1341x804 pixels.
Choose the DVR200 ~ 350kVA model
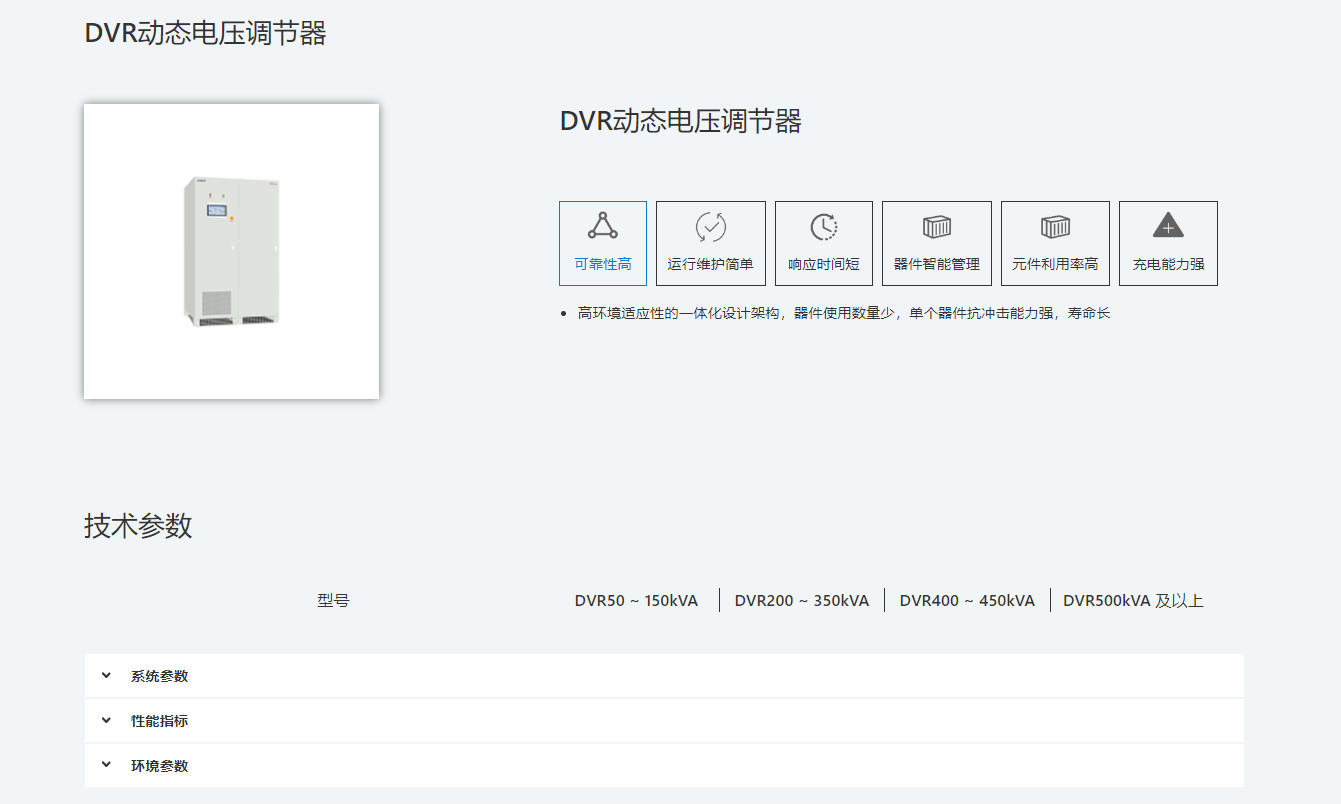(801, 601)
